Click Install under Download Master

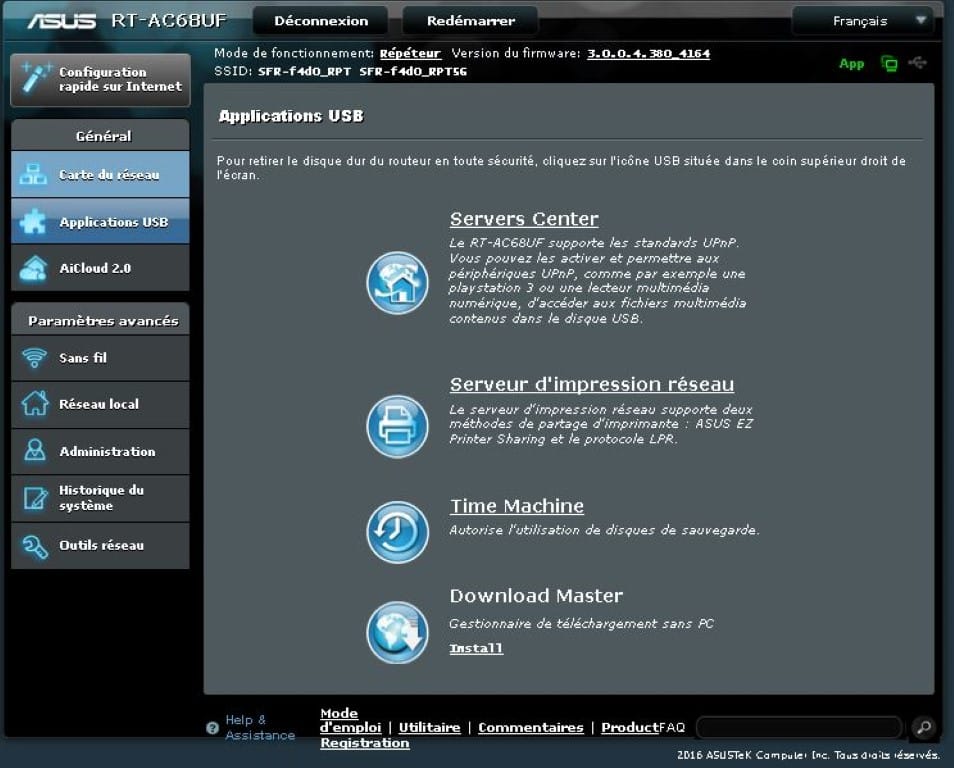(476, 649)
